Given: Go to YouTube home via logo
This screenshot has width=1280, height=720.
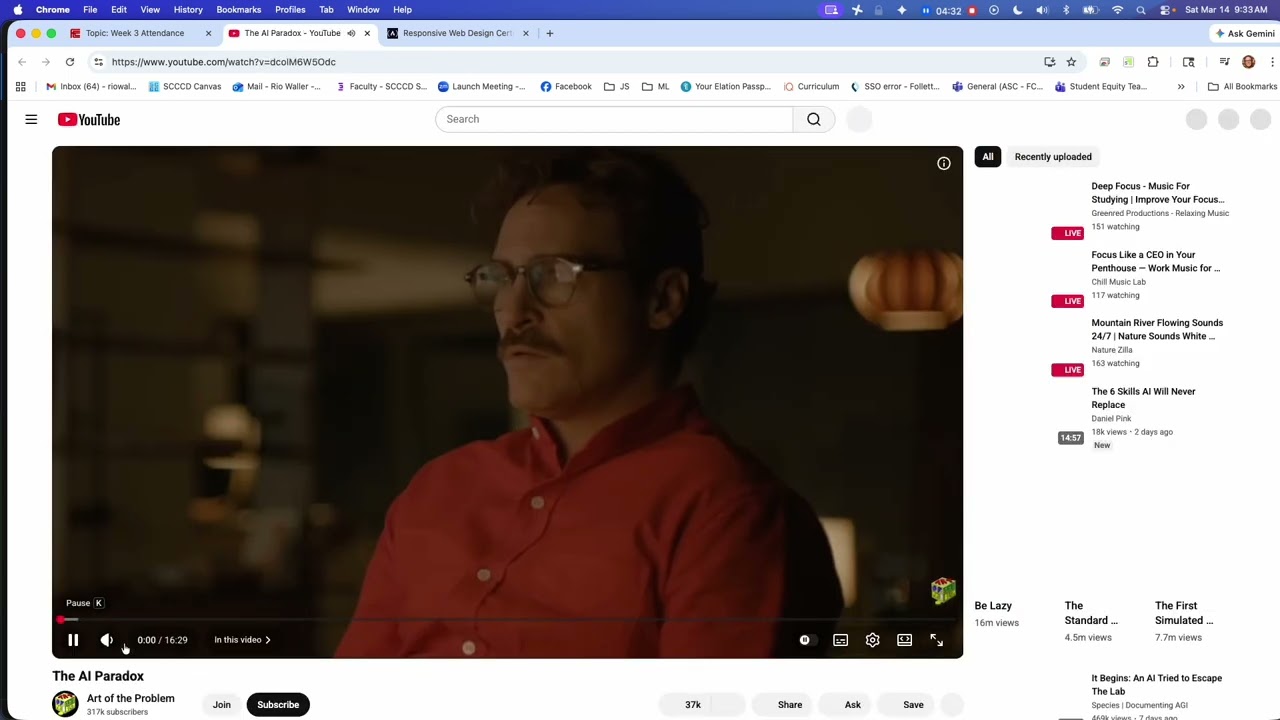Looking at the screenshot, I should (89, 119).
